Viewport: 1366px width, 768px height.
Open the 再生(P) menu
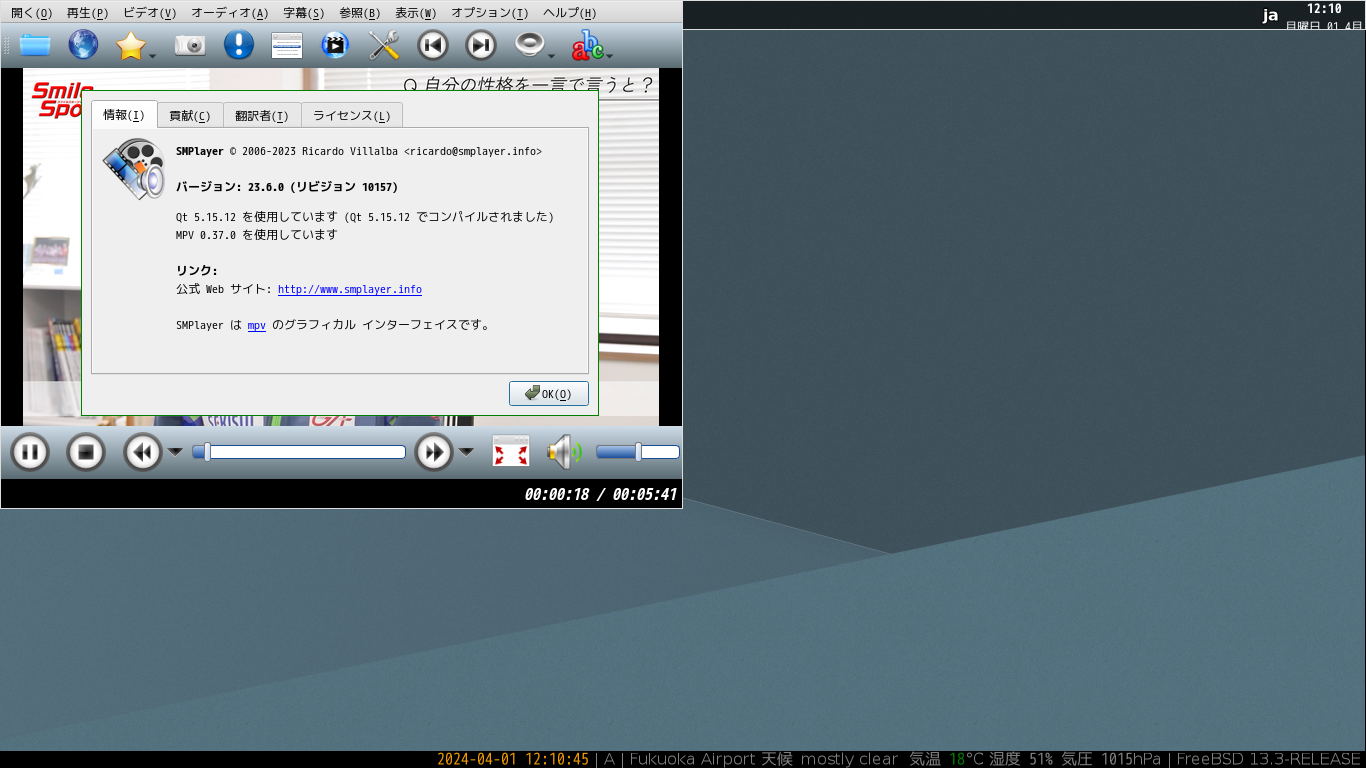click(87, 13)
